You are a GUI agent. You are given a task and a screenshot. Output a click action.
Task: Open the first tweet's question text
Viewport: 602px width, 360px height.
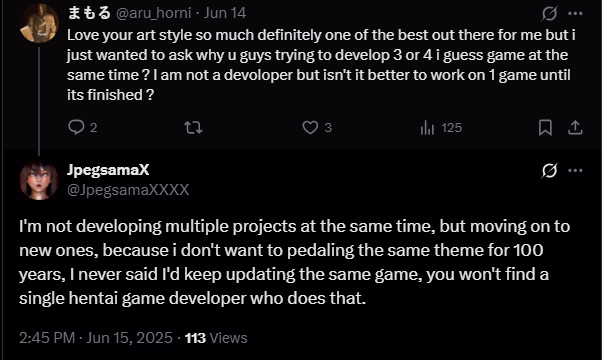pos(321,65)
